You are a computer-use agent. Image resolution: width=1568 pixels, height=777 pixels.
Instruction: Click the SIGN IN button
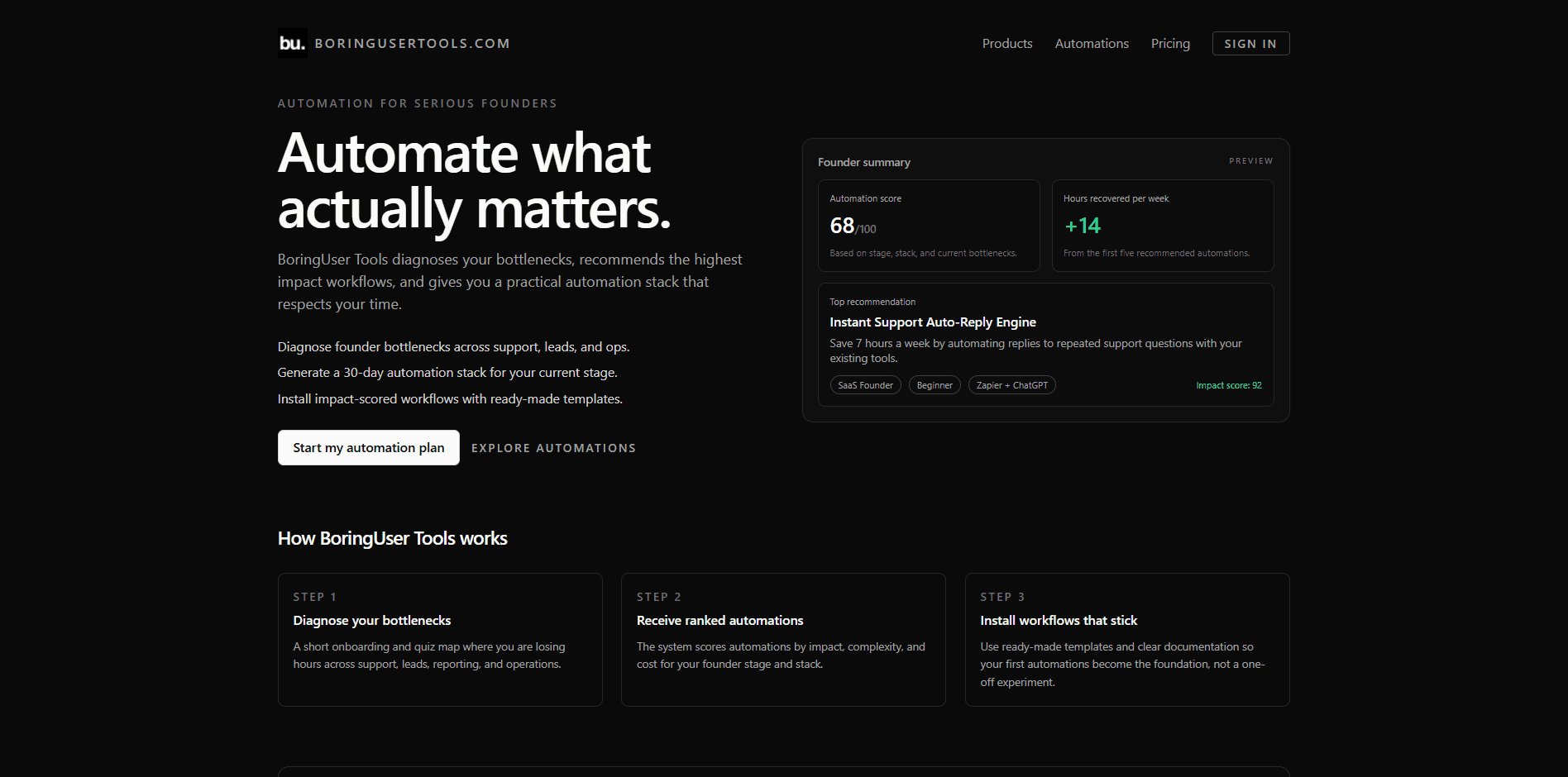point(1250,43)
